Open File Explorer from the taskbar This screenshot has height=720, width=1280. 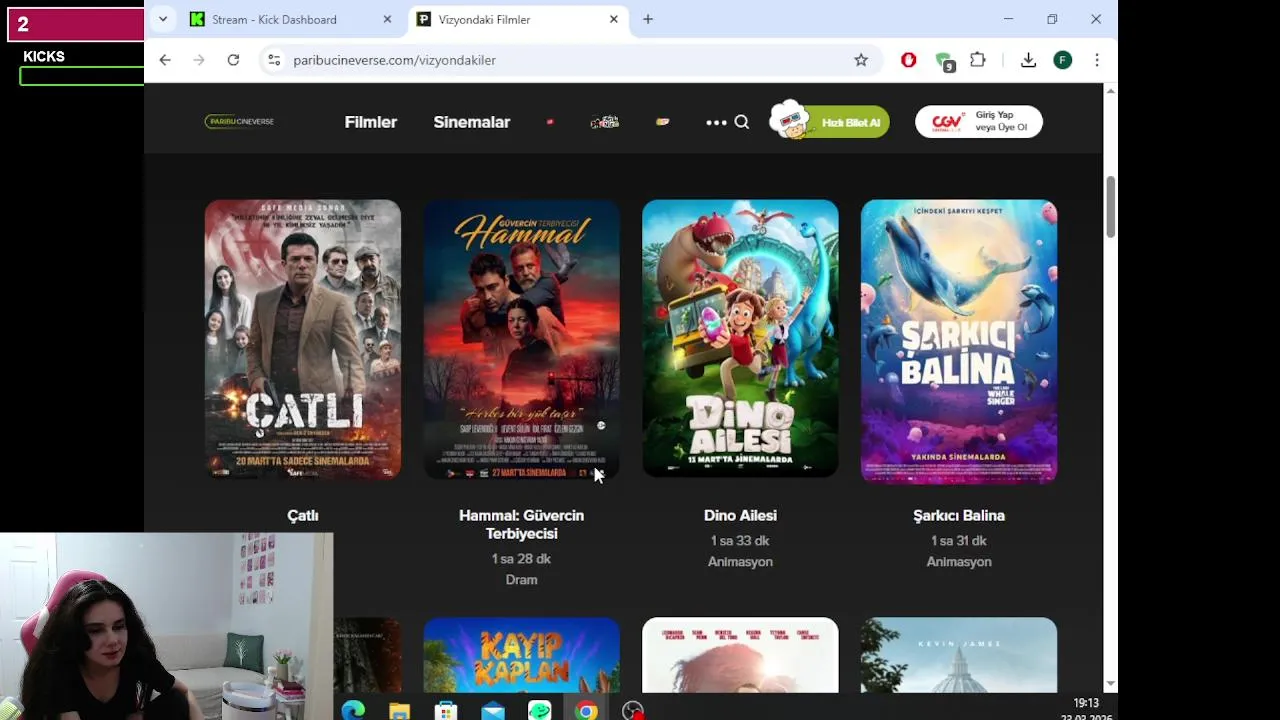(399, 711)
